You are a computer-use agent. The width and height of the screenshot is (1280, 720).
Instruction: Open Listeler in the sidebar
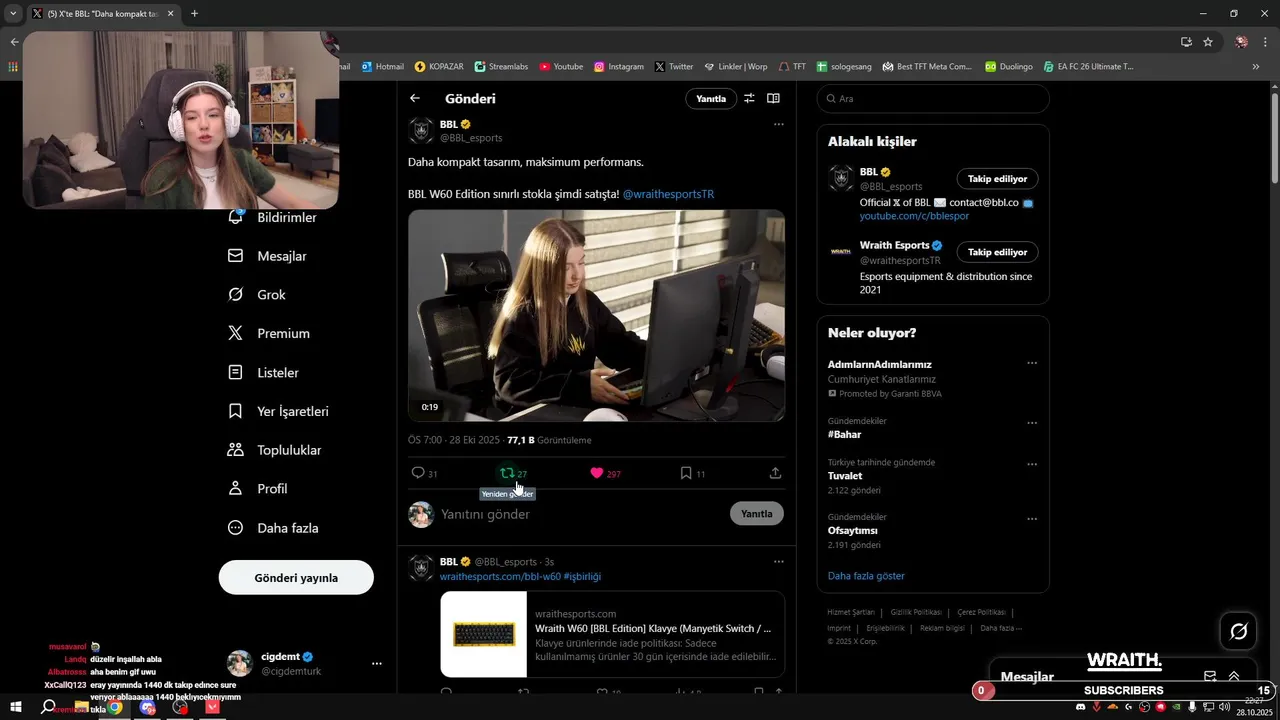coord(263,373)
